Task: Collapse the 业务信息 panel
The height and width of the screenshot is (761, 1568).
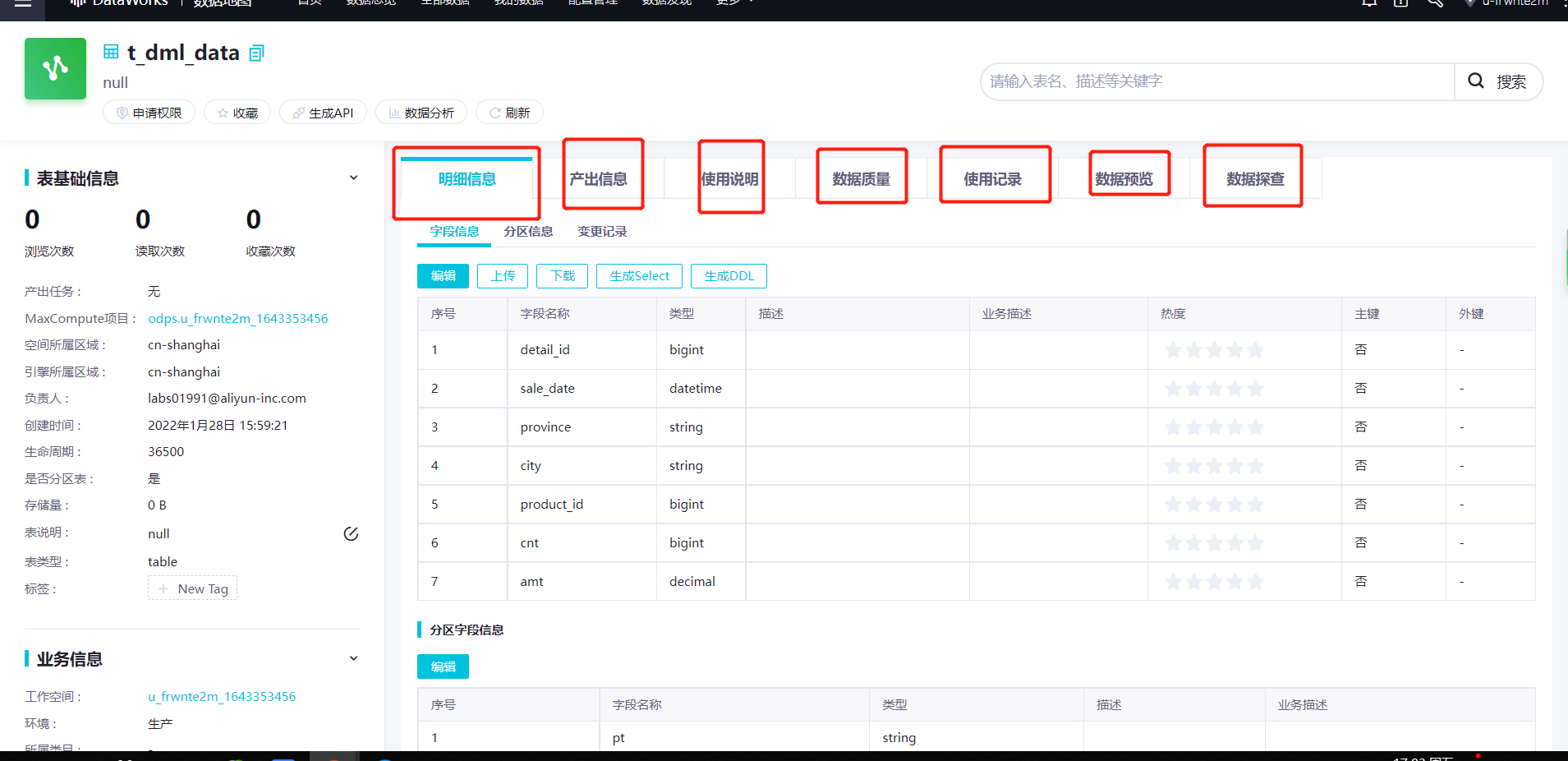Action: click(x=353, y=657)
